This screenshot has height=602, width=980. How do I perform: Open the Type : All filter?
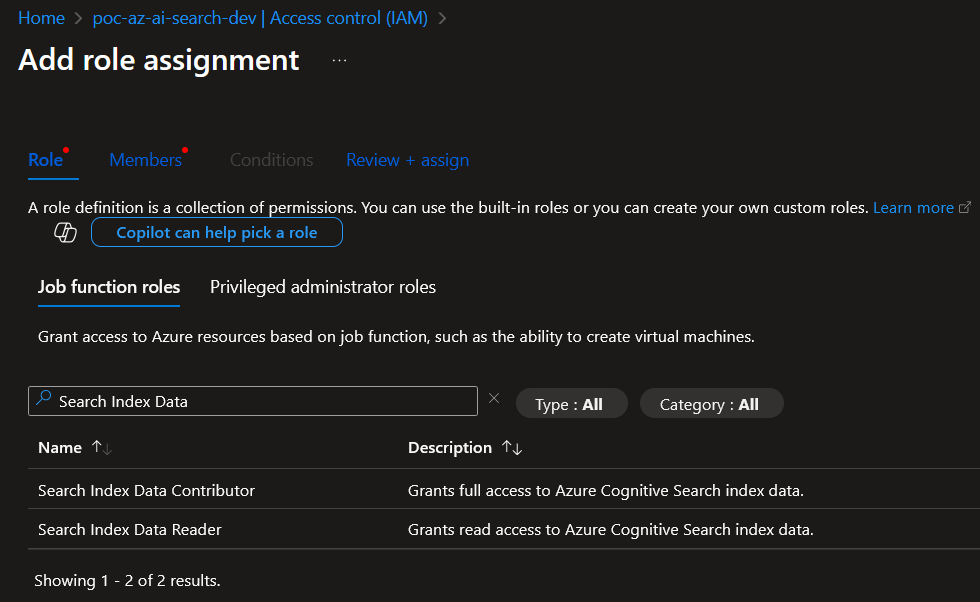pyautogui.click(x=571, y=404)
